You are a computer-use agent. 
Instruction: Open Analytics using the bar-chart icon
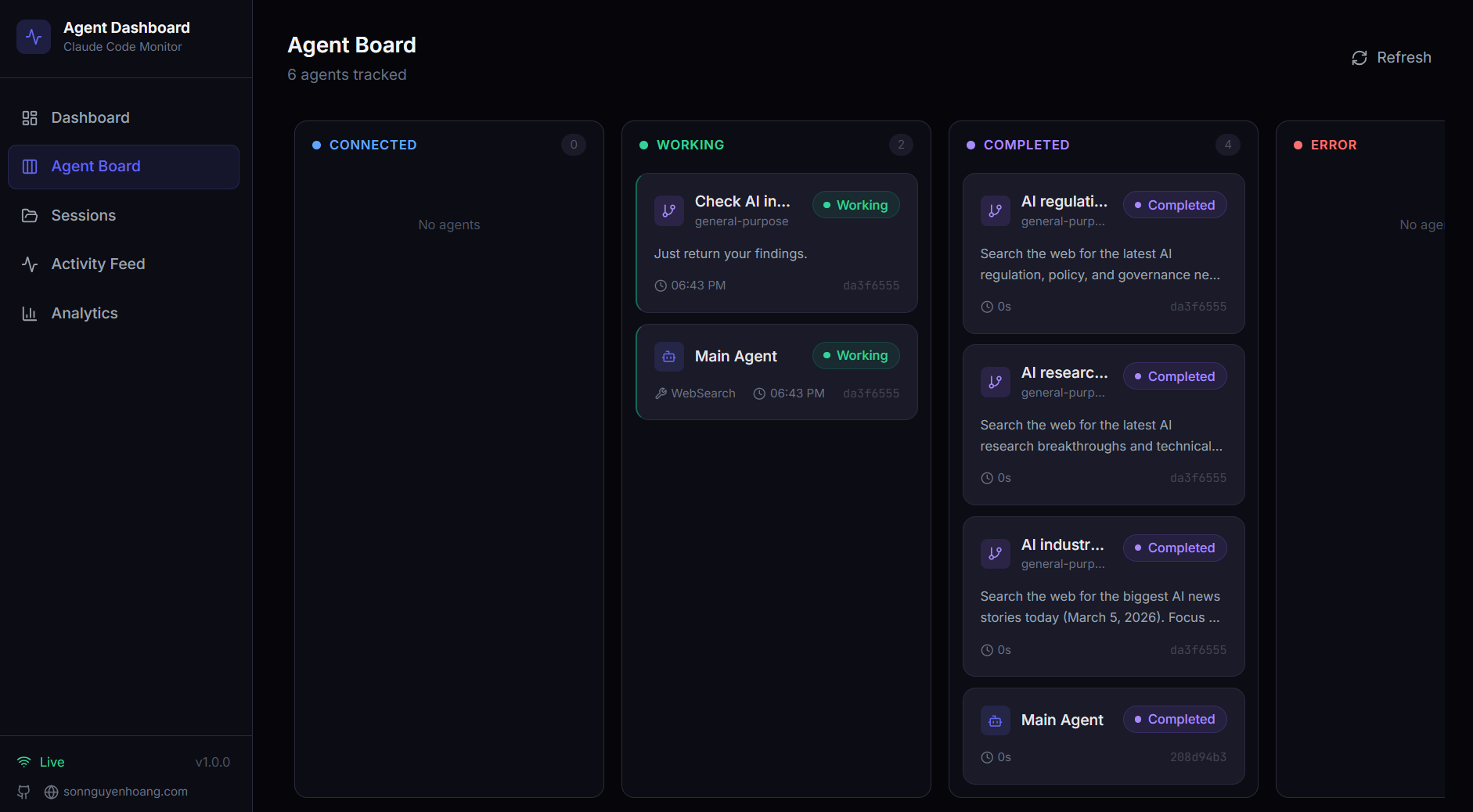click(x=31, y=313)
